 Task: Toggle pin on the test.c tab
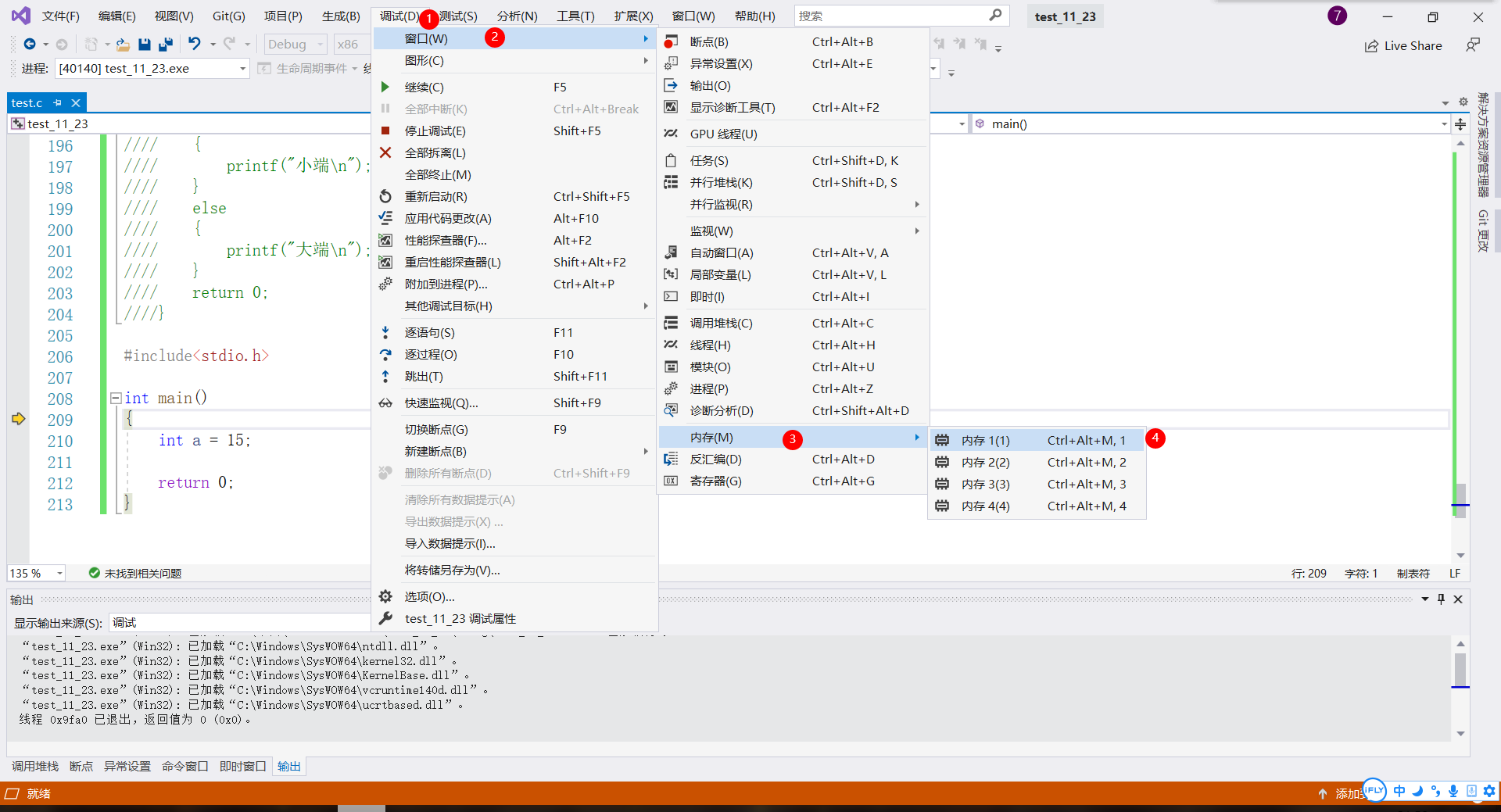pyautogui.click(x=58, y=102)
